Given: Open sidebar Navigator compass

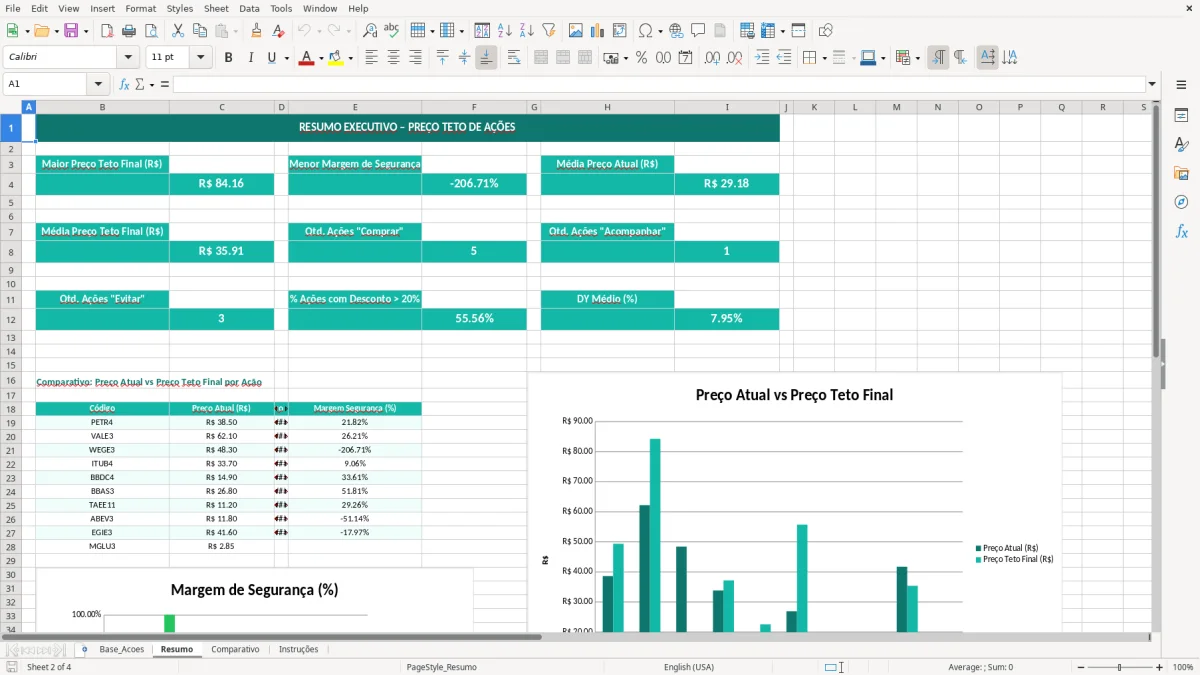Looking at the screenshot, I should click(1181, 202).
